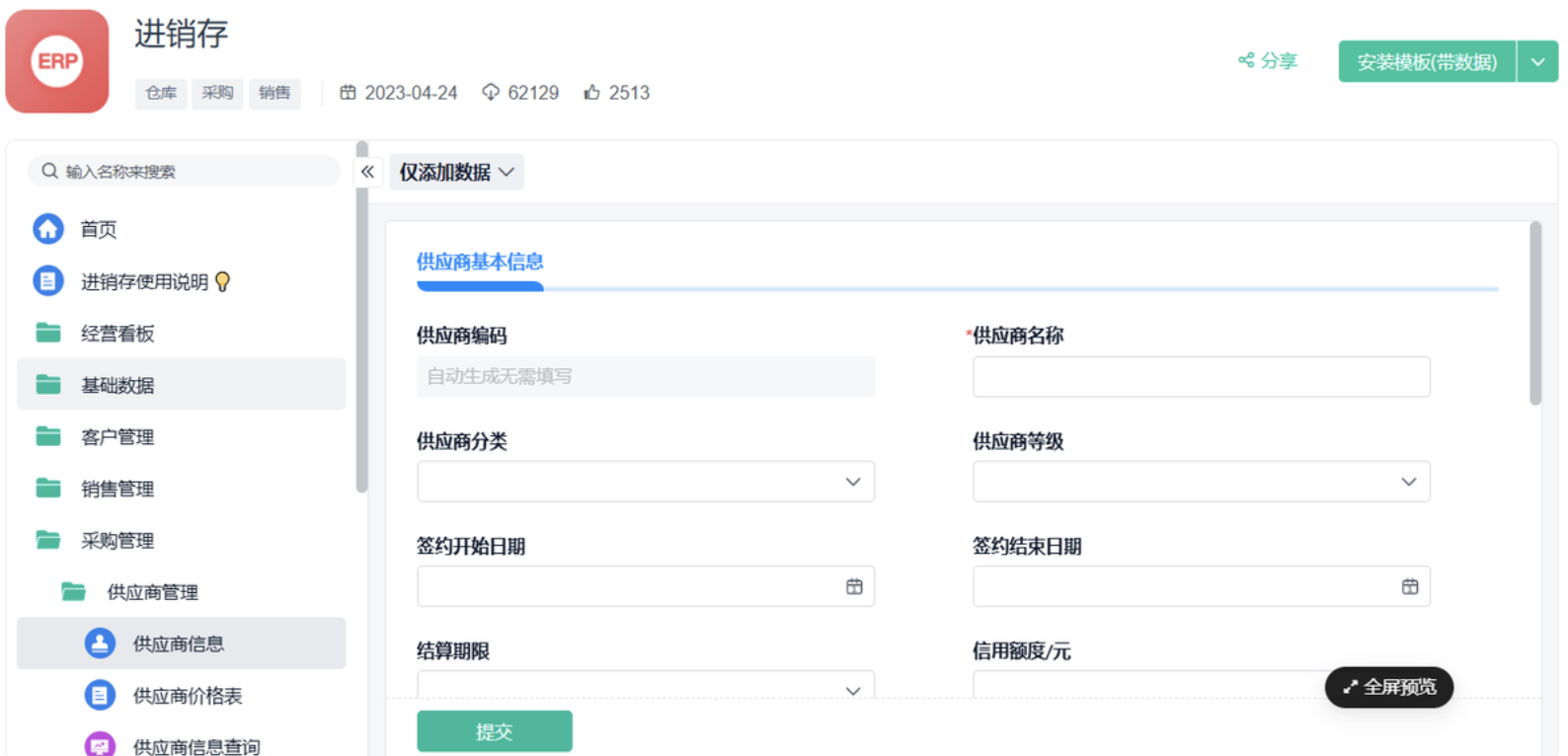Focus the sidebar search box

184,171
